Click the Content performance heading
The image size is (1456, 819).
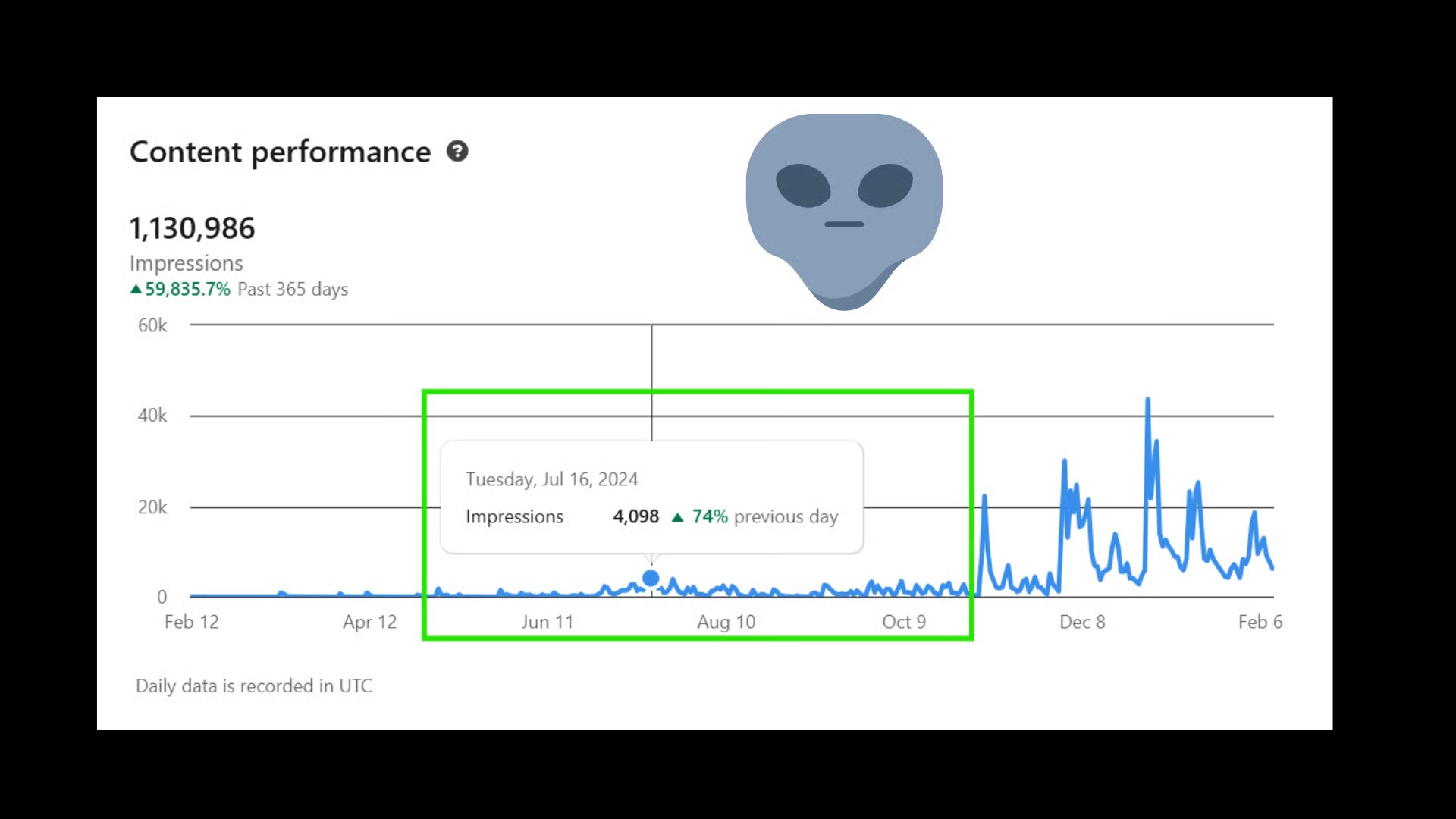click(x=280, y=152)
